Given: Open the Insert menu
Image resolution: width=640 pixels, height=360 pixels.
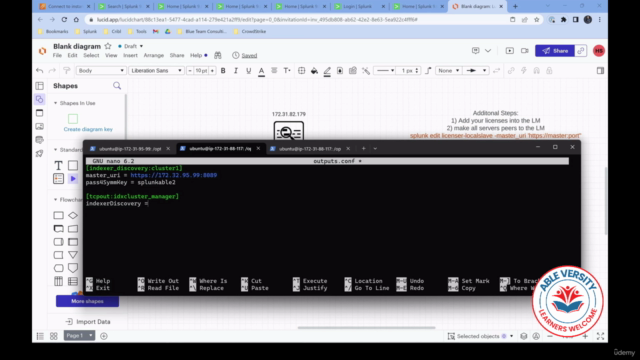Looking at the screenshot, I should [130, 55].
